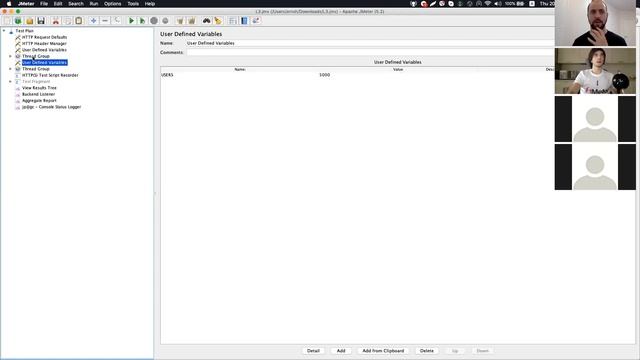Save the test plan with floppy icon
The height and width of the screenshot is (360, 640).
41,21
